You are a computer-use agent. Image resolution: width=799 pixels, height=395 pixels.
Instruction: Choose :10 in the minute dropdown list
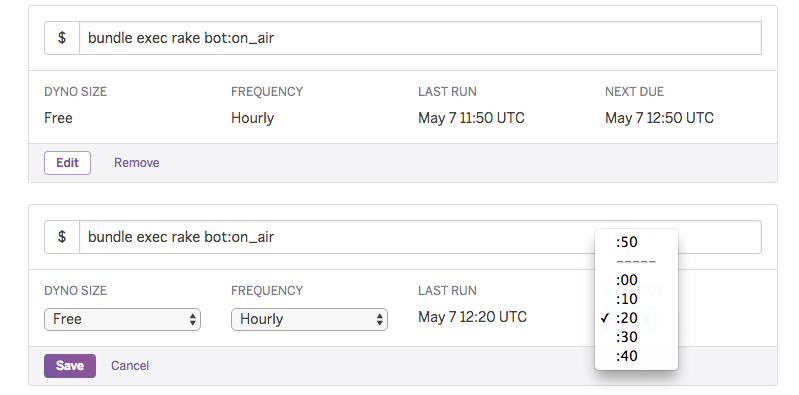(x=636, y=299)
